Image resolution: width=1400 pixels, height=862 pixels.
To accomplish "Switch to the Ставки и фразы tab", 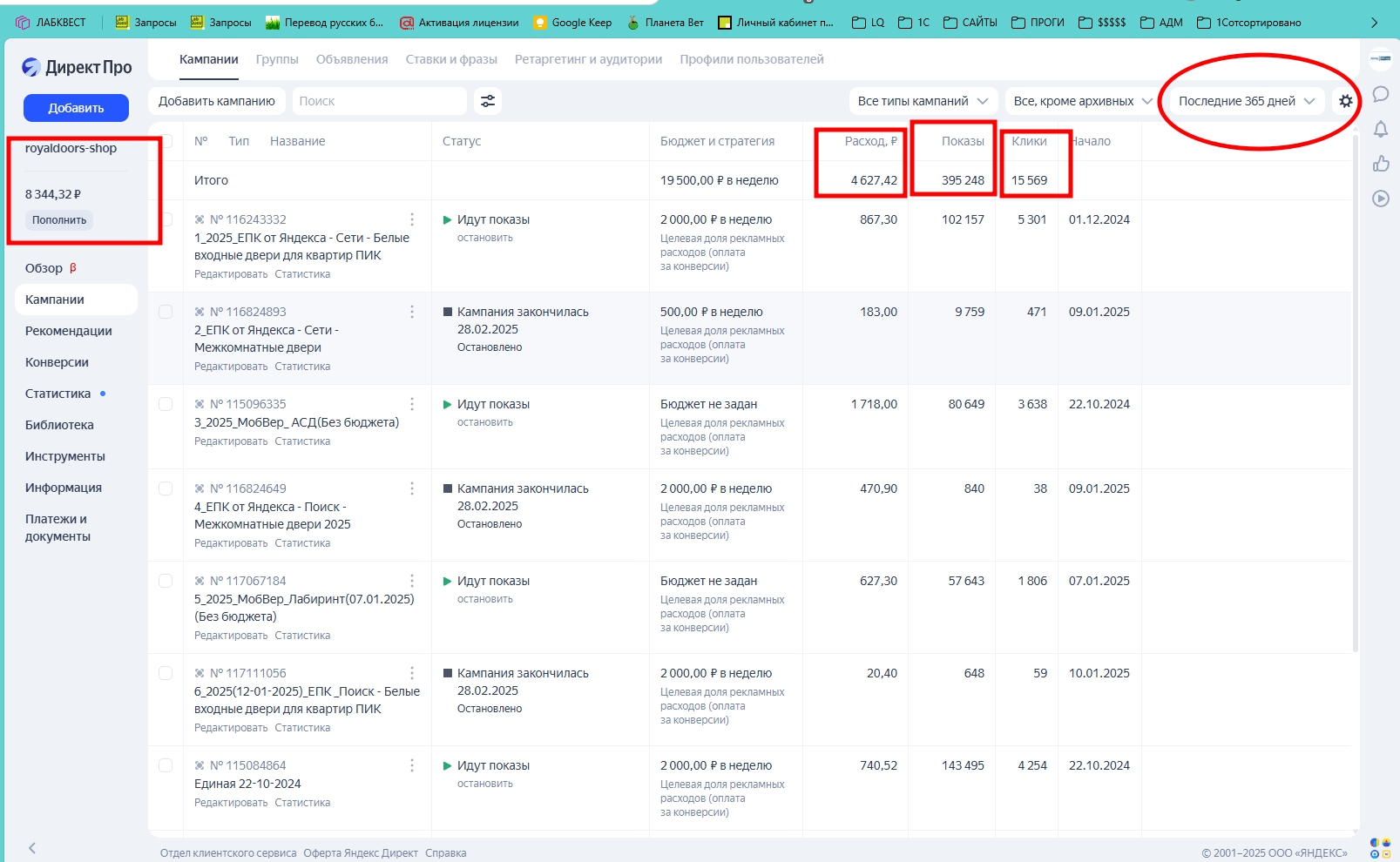I will click(451, 59).
